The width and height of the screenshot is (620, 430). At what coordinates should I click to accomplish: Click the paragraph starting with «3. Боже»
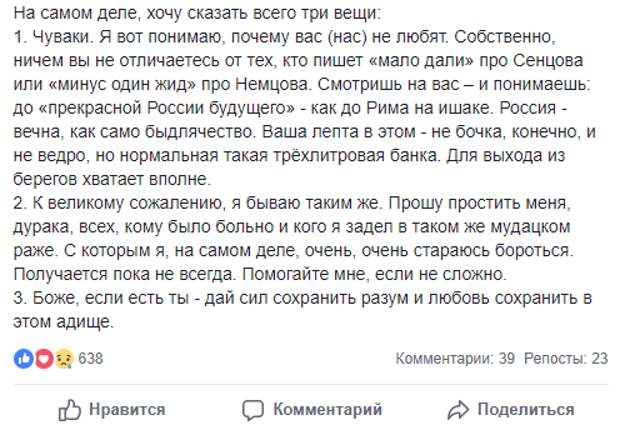(x=300, y=300)
